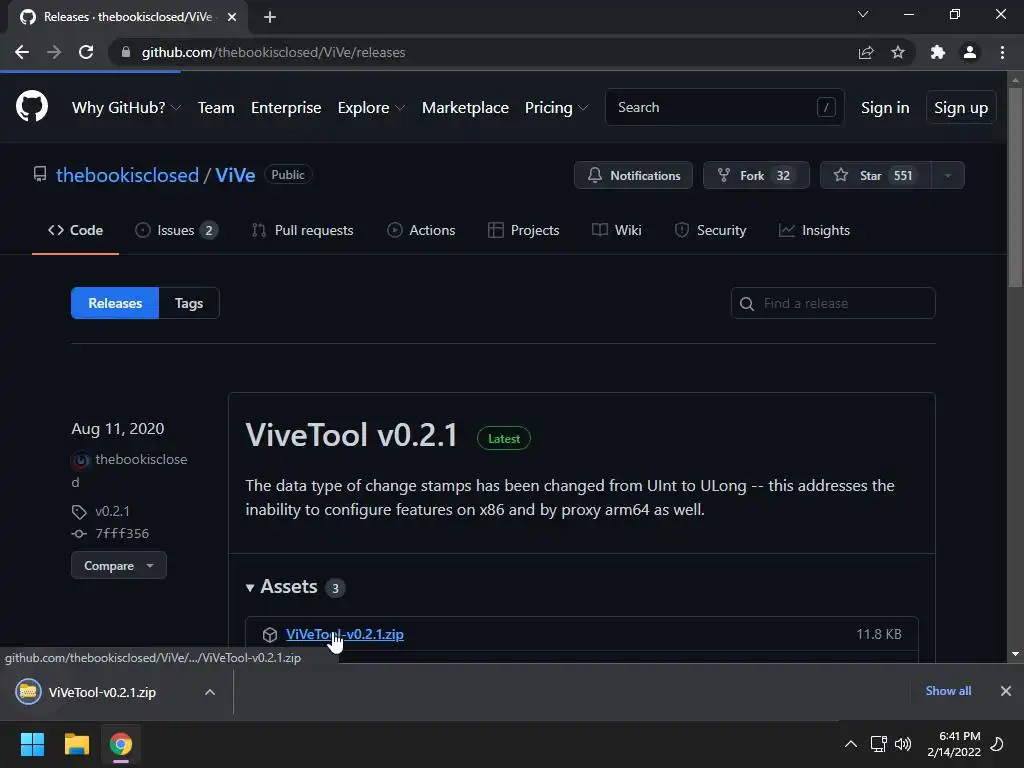
Task: Open the v0.2.1 tag link
Action: point(112,511)
